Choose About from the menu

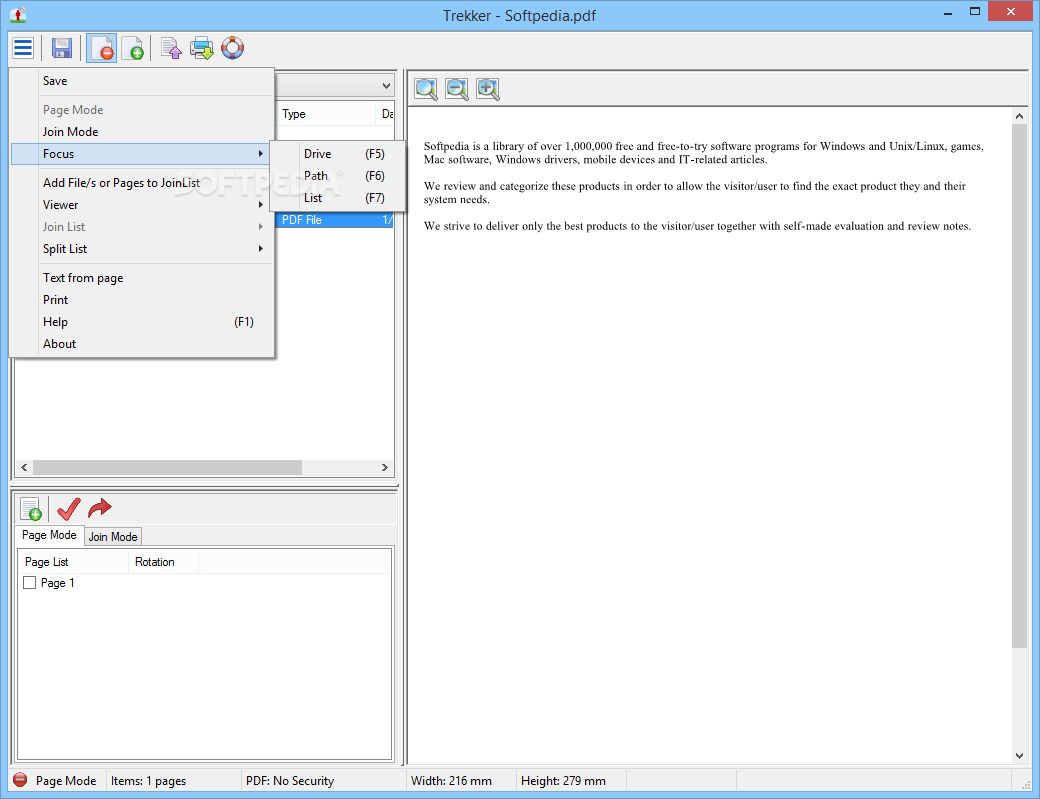(142, 343)
